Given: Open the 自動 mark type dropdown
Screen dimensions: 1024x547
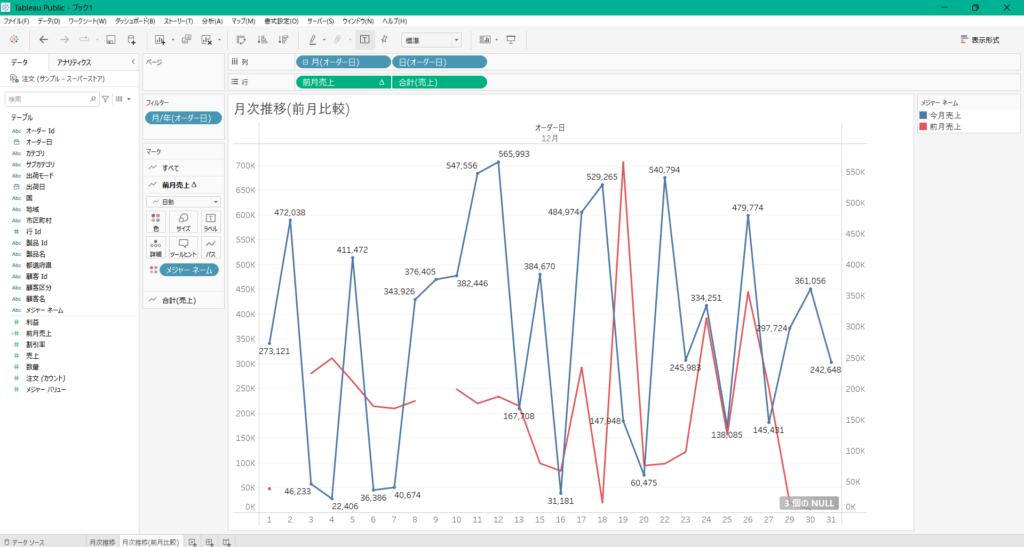Looking at the screenshot, I should 184,202.
